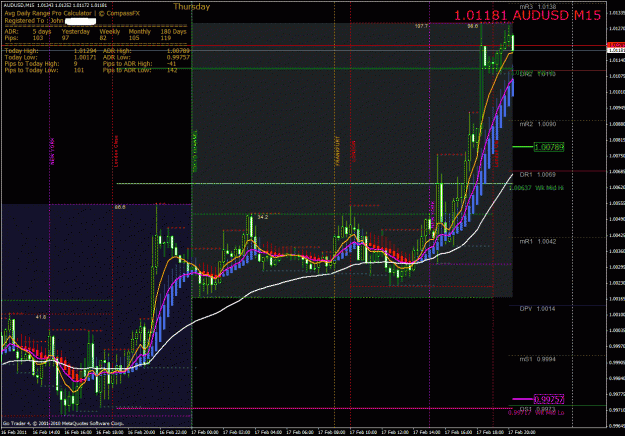Click the 'Pips to Today Low:' label
This screenshot has height=436, width=625.
[x=31, y=70]
